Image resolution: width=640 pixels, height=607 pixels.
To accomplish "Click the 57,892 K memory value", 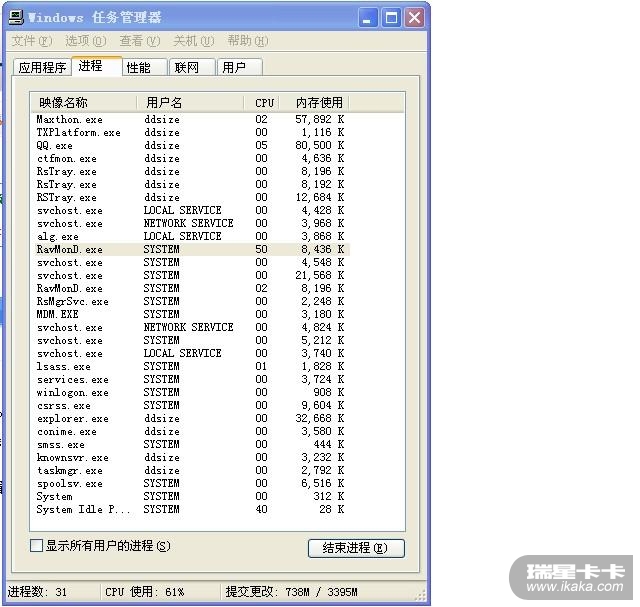I will (x=320, y=119).
